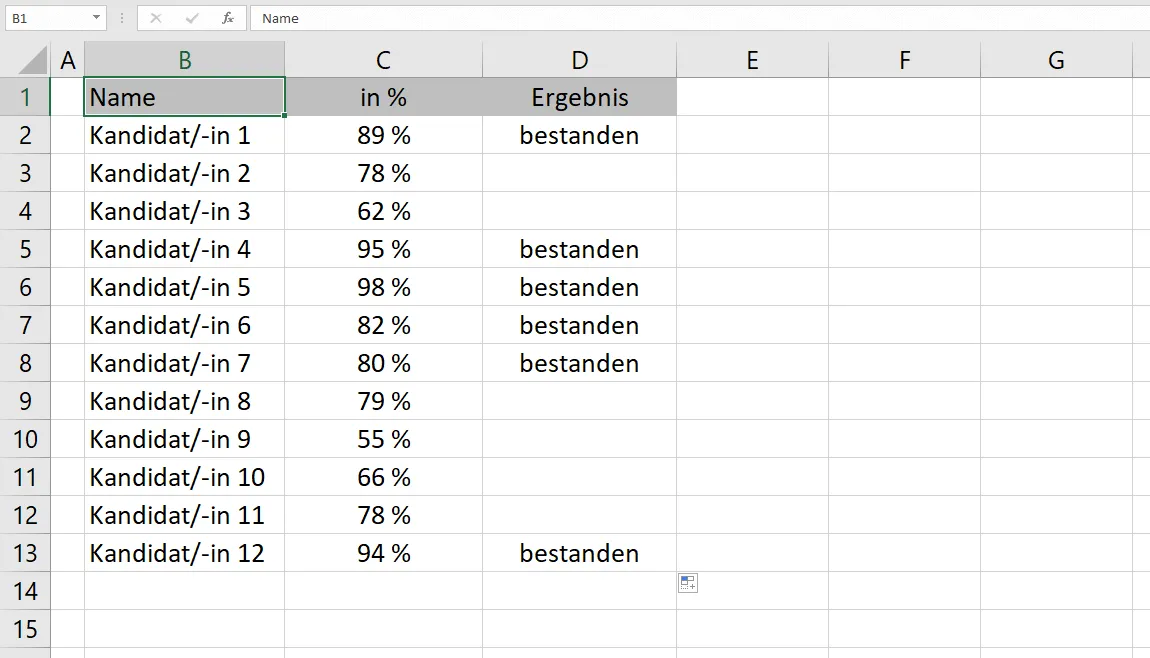This screenshot has width=1150, height=658.
Task: Select the entire column G header
Action: point(1056,59)
